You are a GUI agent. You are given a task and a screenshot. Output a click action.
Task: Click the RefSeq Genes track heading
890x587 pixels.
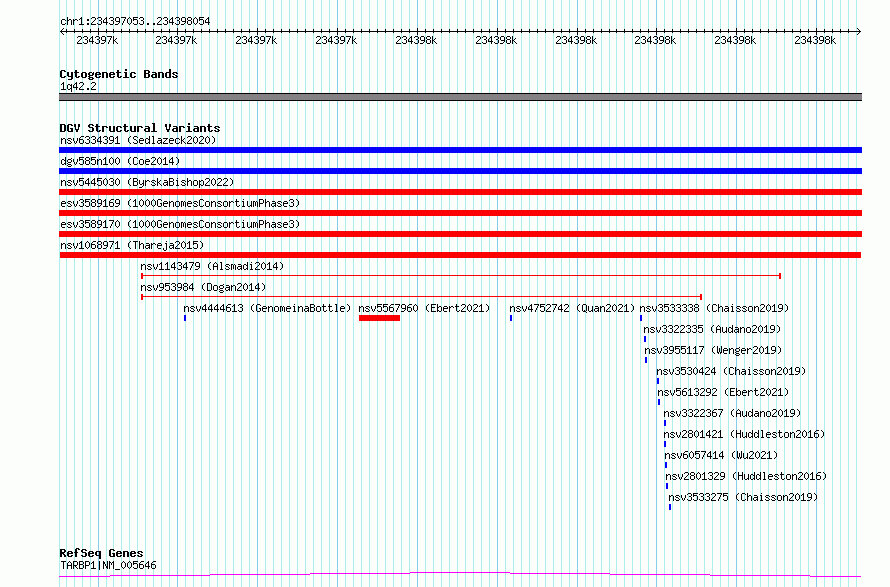click(x=101, y=553)
